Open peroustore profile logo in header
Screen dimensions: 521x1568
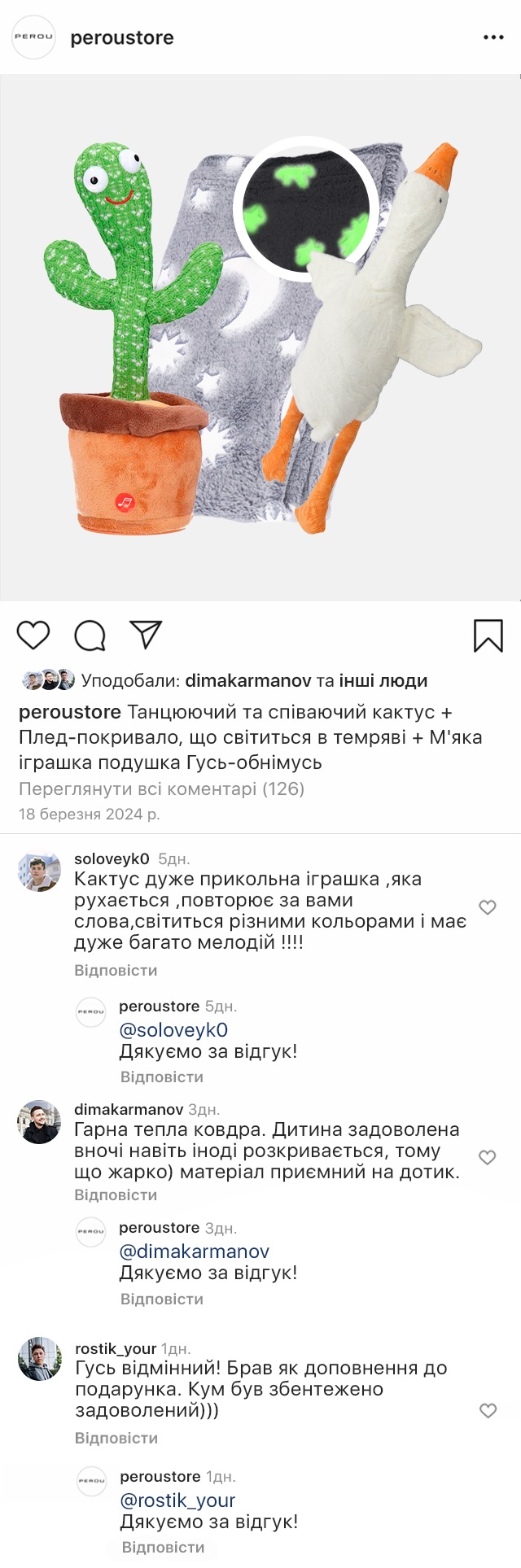(x=33, y=37)
